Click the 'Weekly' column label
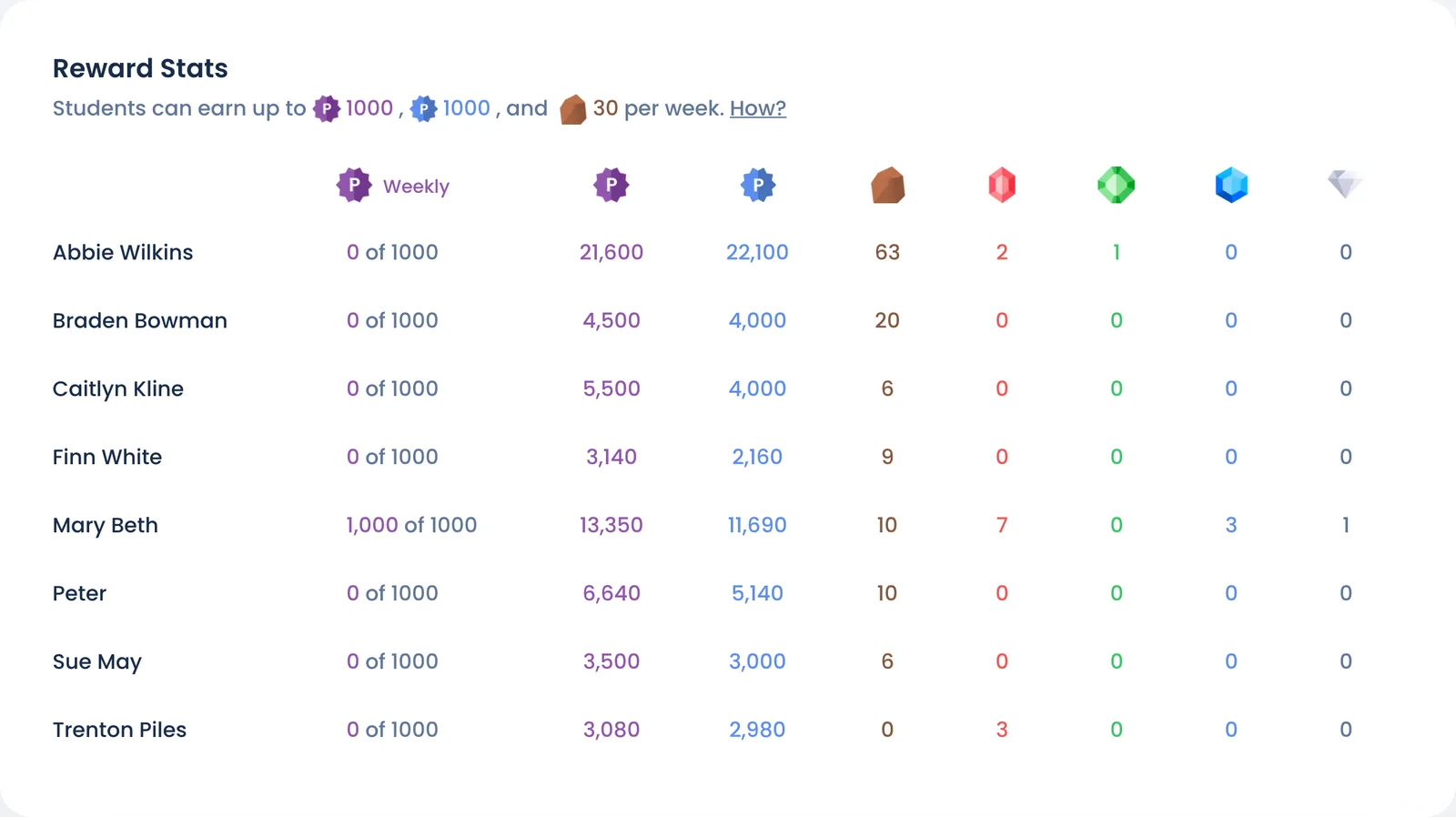This screenshot has height=817, width=1456. click(416, 187)
